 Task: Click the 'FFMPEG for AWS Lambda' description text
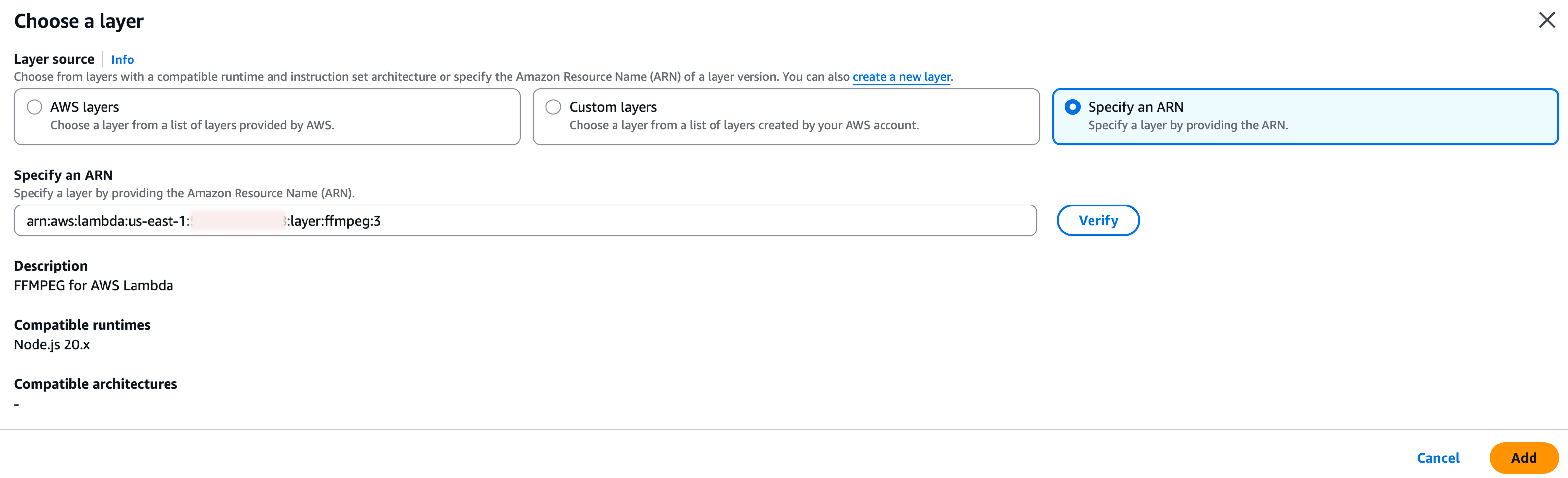coord(93,286)
